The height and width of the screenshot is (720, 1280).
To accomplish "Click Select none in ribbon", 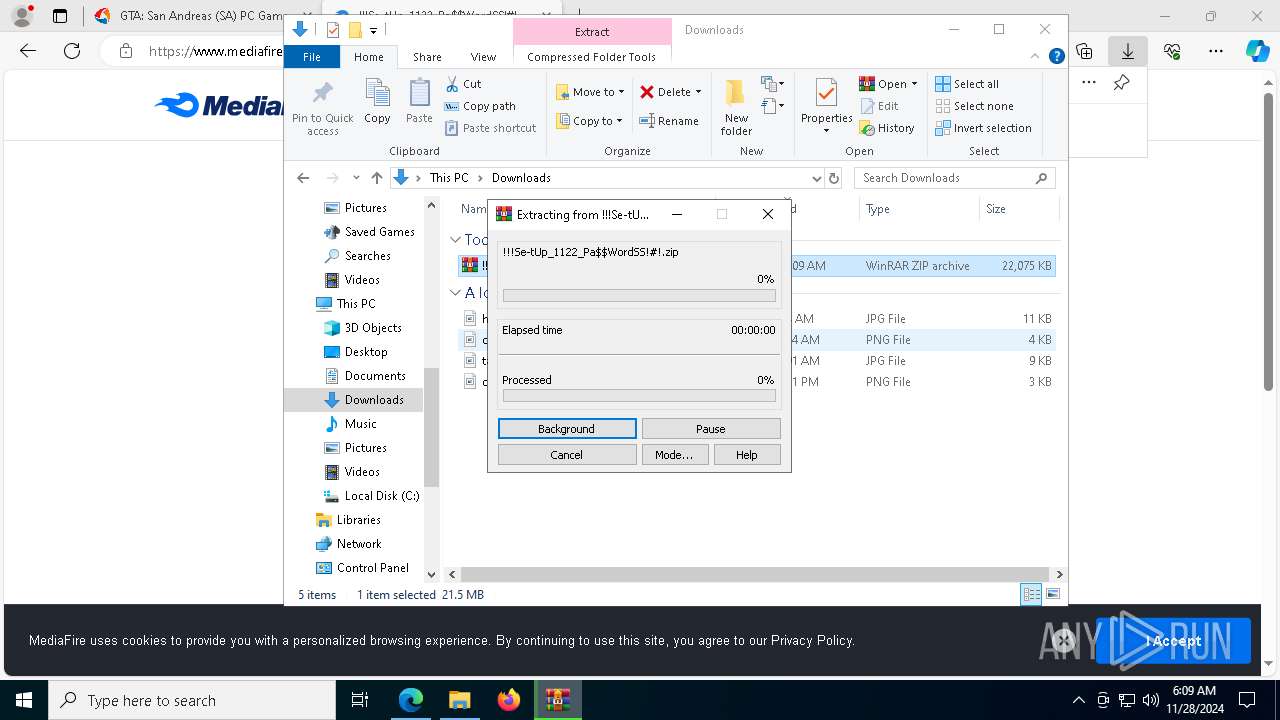I will pos(974,106).
